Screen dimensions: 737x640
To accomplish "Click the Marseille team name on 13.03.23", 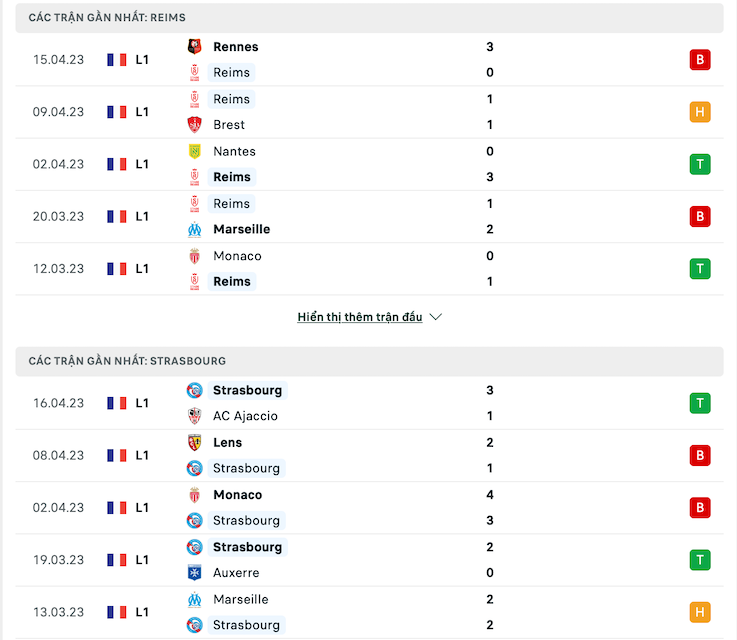I will pyautogui.click(x=241, y=600).
